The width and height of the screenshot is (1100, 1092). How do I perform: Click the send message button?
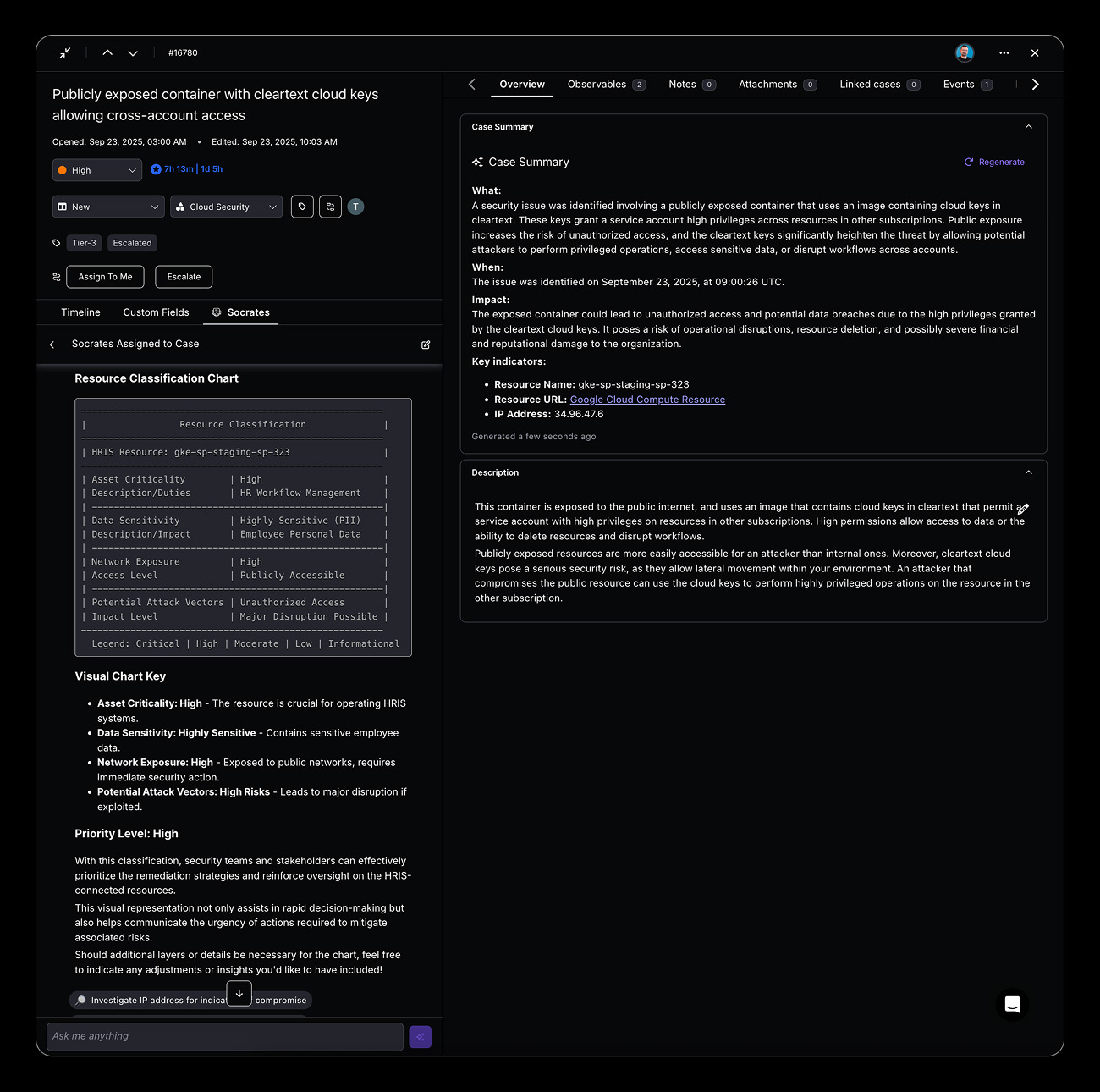pos(420,1036)
